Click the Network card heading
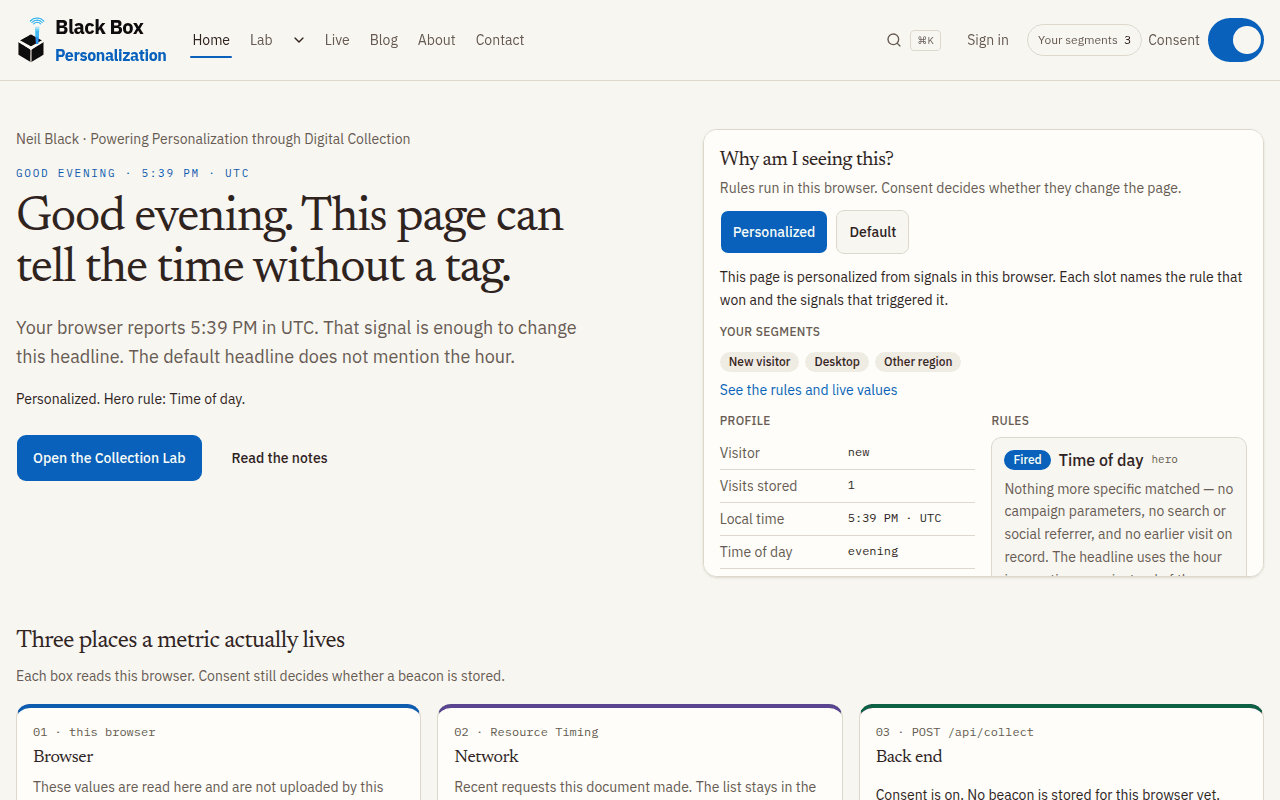Image resolution: width=1280 pixels, height=800 pixels. pyautogui.click(x=487, y=757)
